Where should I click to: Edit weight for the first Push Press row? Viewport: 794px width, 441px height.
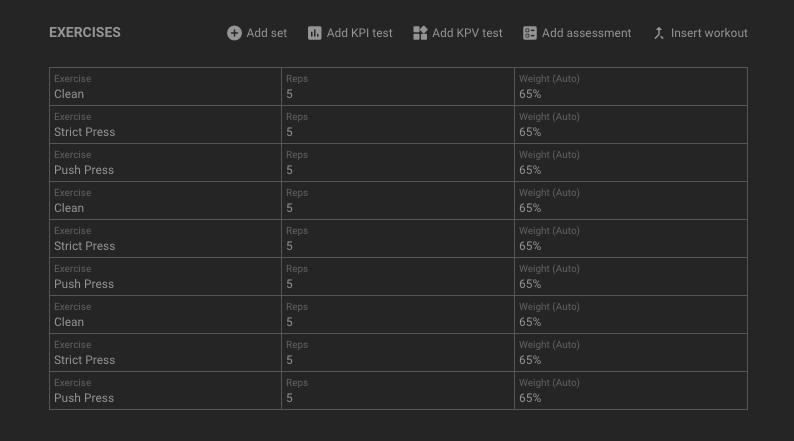[631, 163]
